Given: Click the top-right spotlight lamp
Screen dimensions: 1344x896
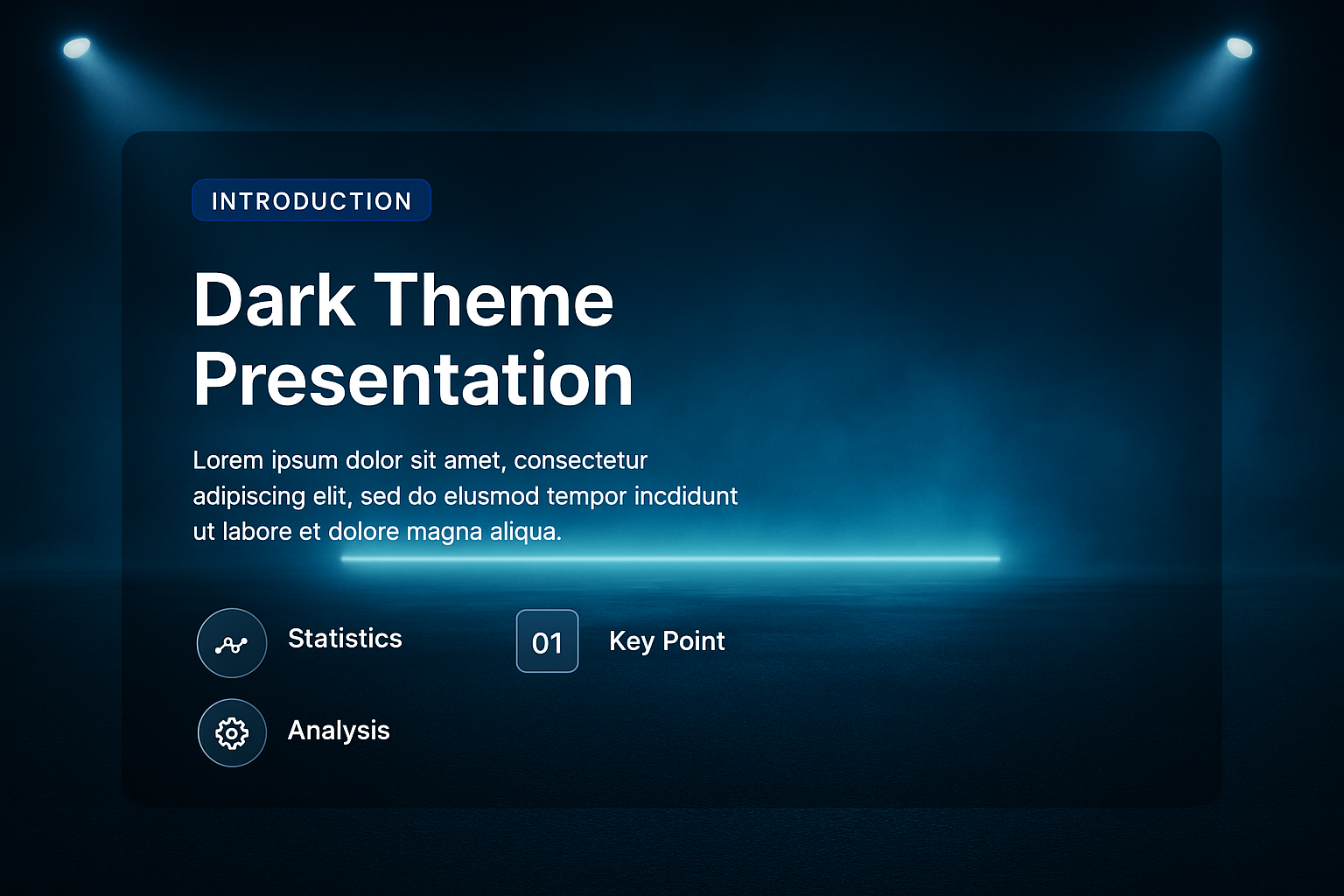Looking at the screenshot, I should click(x=1239, y=47).
